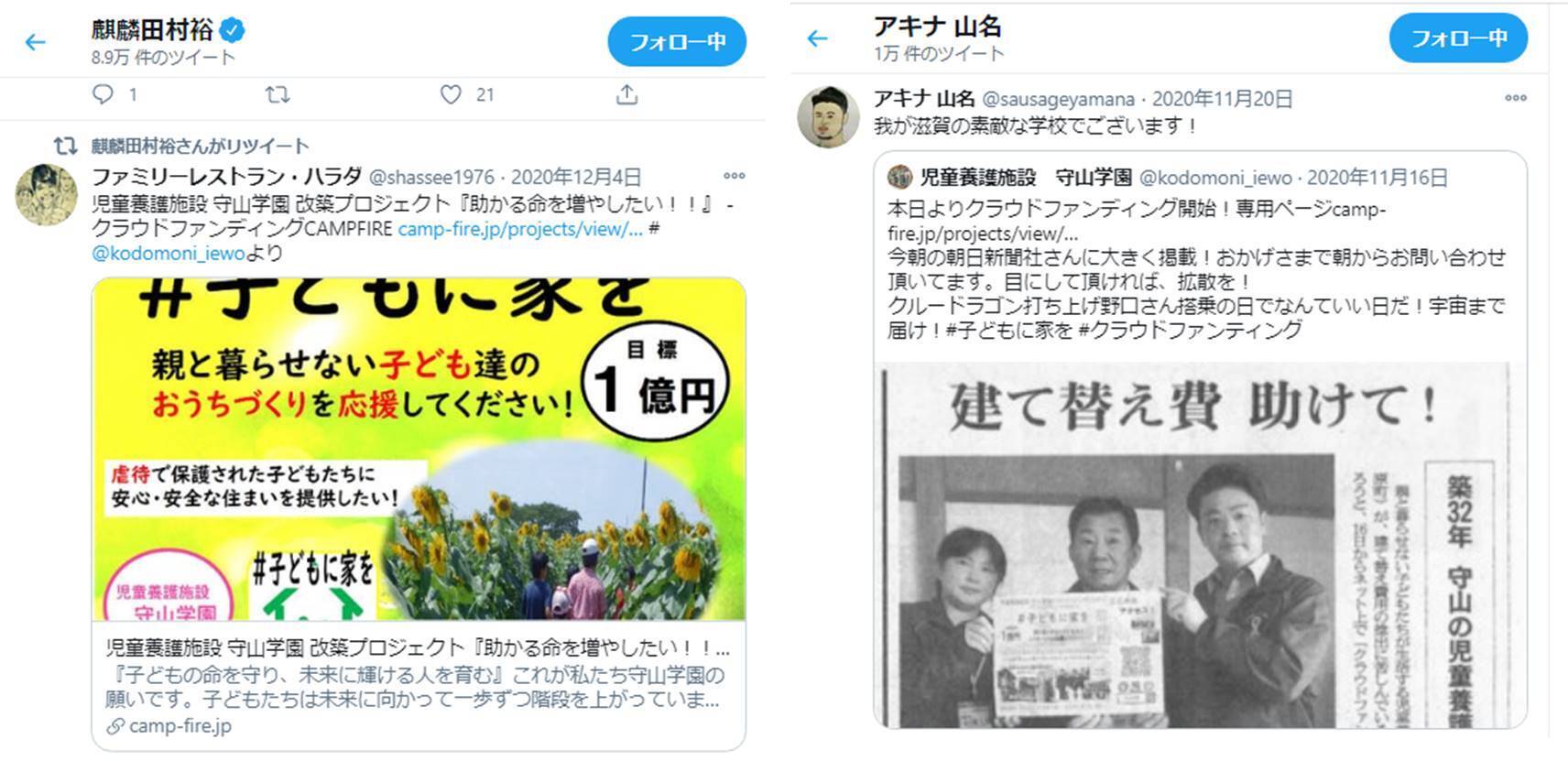Open verified badge next to 麒麟田村裕
The width and height of the screenshot is (1568, 761).
pyautogui.click(x=233, y=30)
